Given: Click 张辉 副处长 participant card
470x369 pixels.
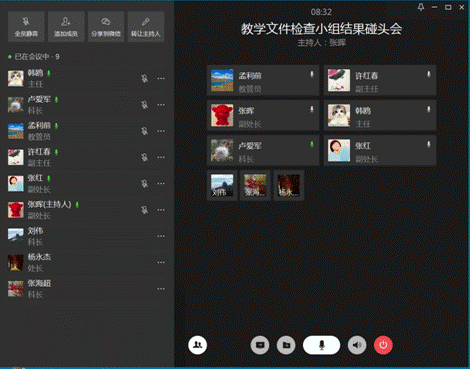Looking at the screenshot, I should click(x=263, y=115).
